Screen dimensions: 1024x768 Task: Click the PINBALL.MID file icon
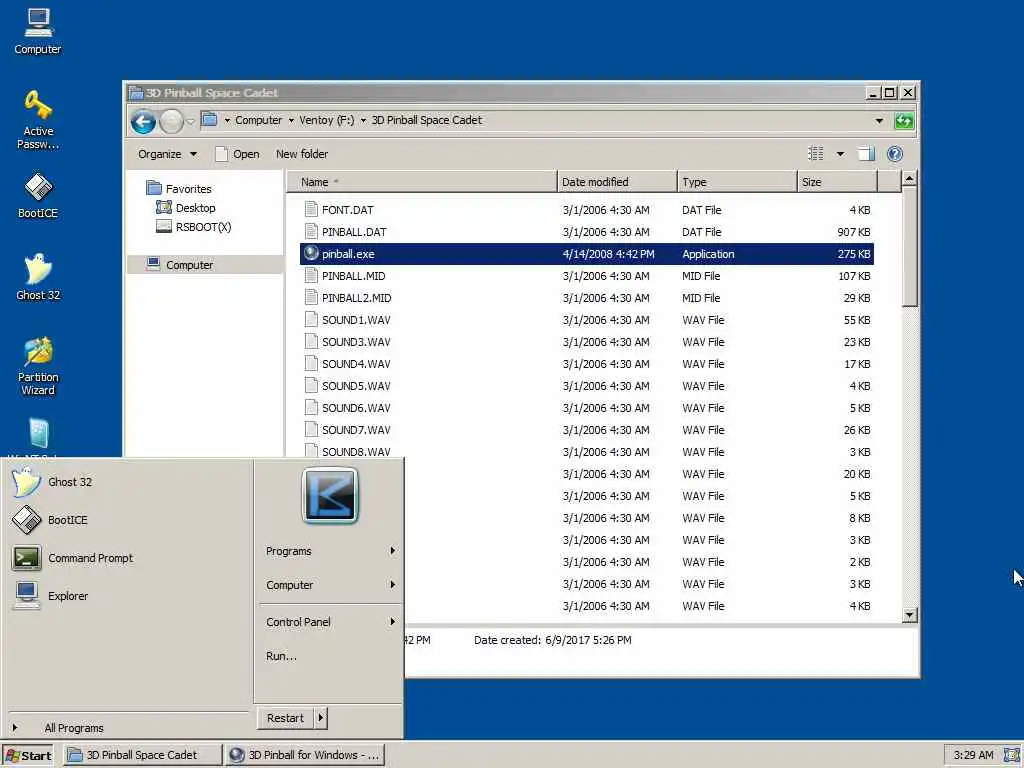(312, 276)
